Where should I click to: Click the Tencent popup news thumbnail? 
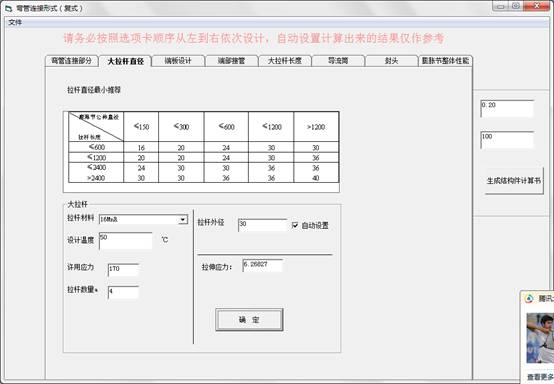540,338
